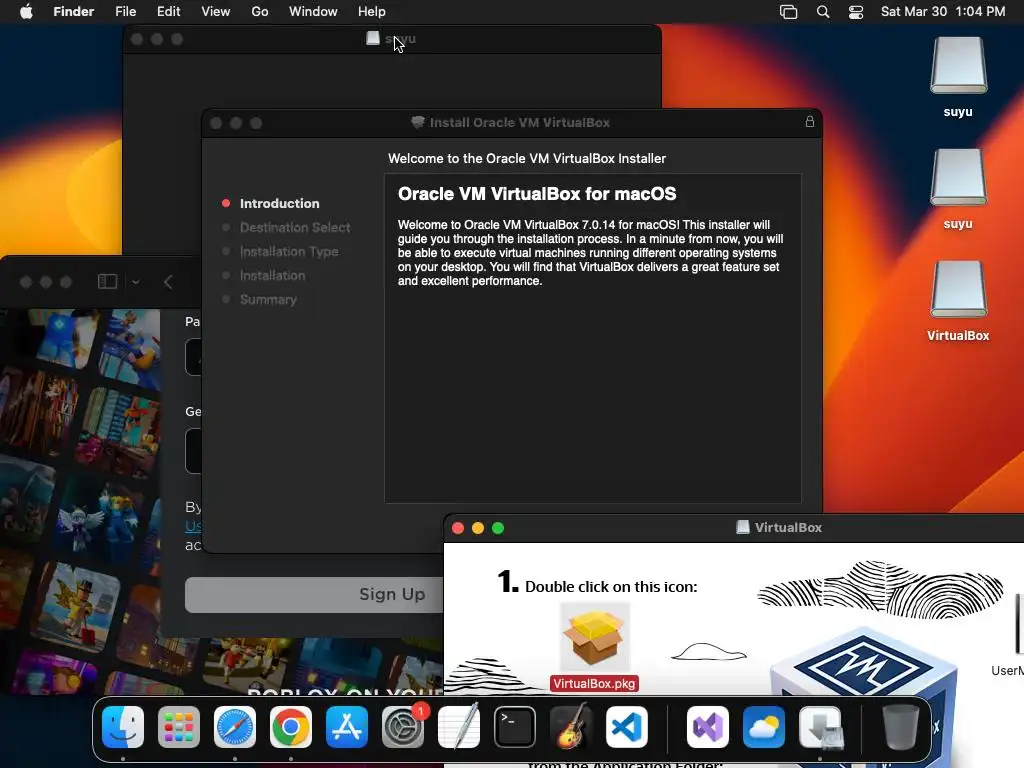Open the Finder menu

pyautogui.click(x=74, y=11)
